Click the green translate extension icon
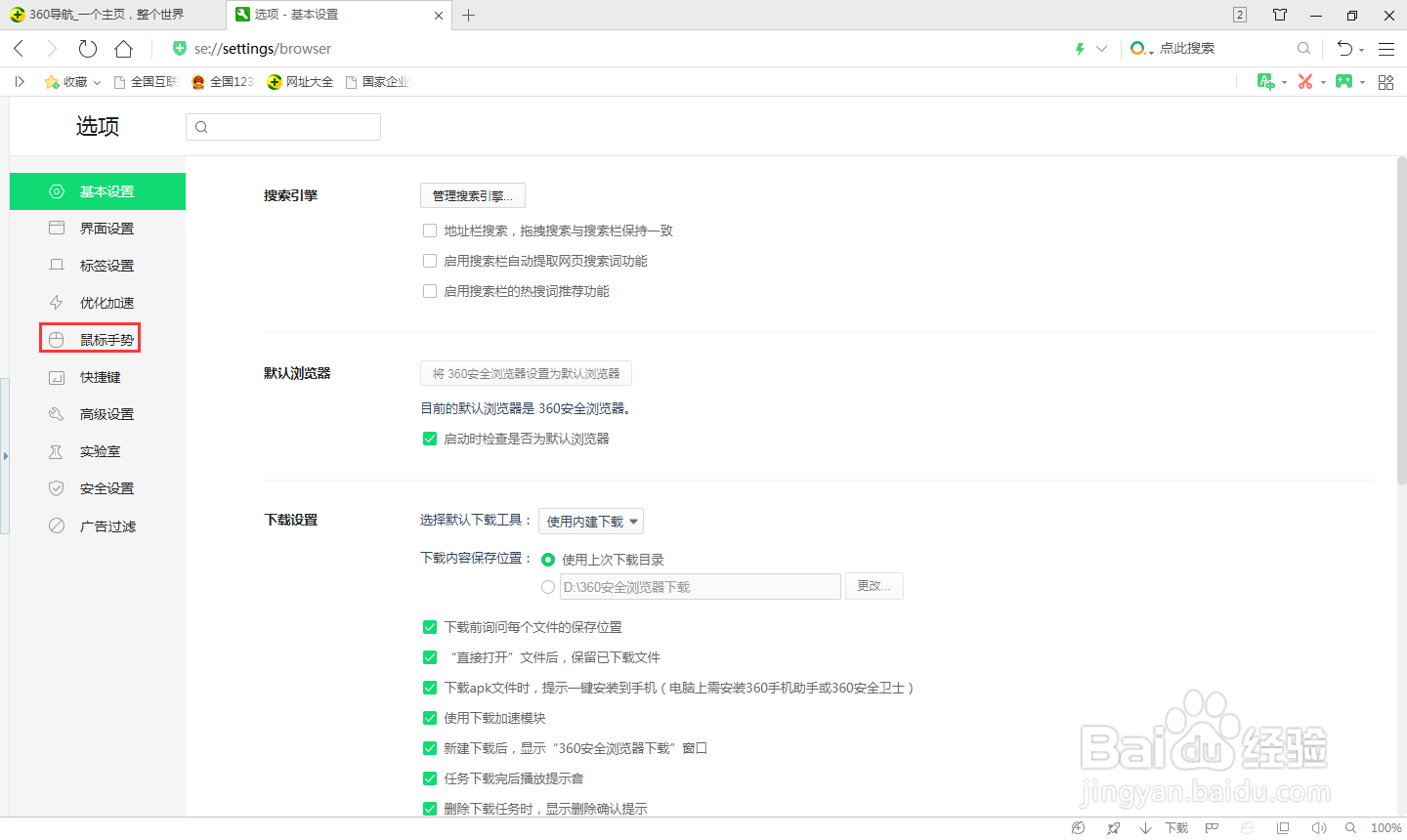 point(1265,82)
